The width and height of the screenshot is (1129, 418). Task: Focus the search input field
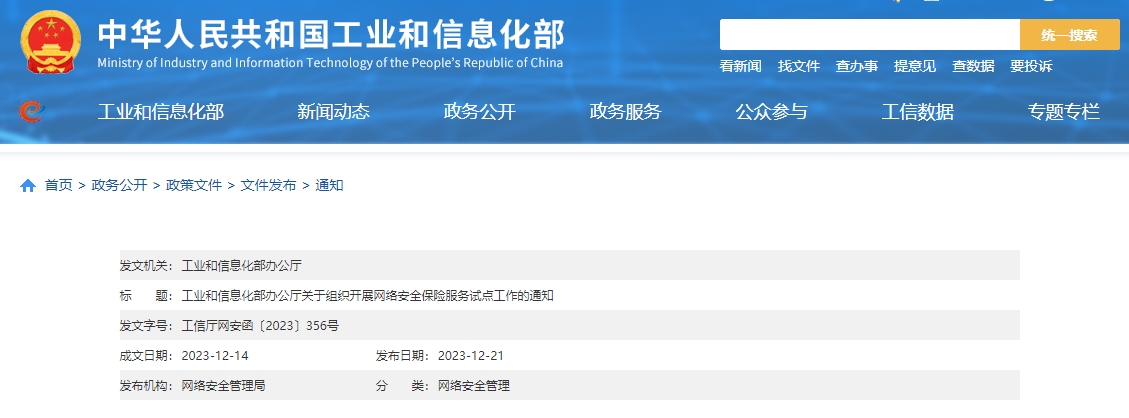click(x=868, y=35)
